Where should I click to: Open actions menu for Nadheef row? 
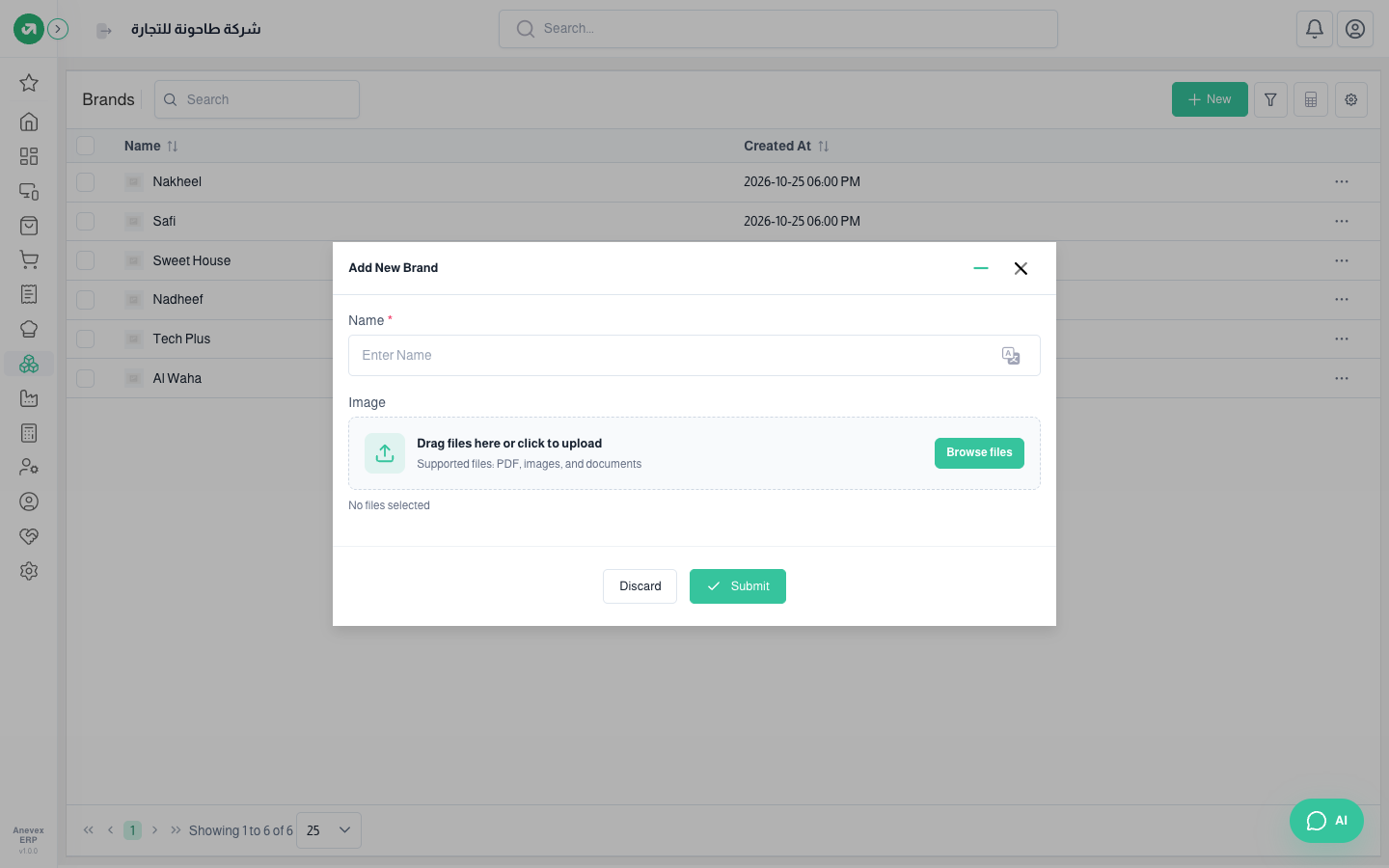[1342, 300]
